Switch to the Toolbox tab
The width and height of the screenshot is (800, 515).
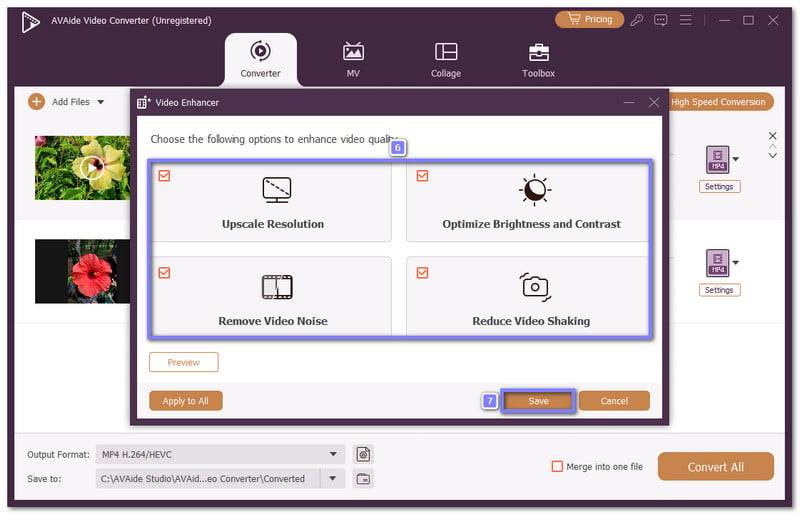[x=538, y=60]
